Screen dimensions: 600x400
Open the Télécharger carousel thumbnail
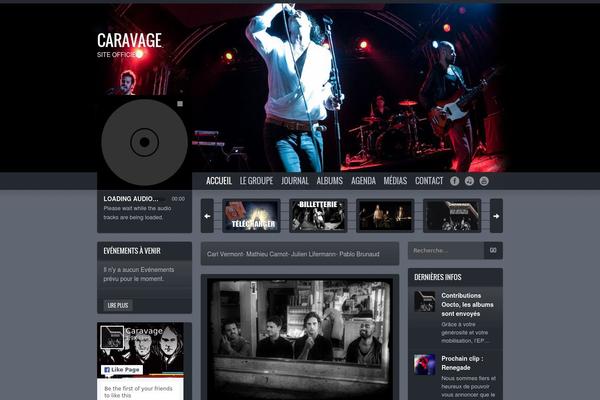[251, 216]
